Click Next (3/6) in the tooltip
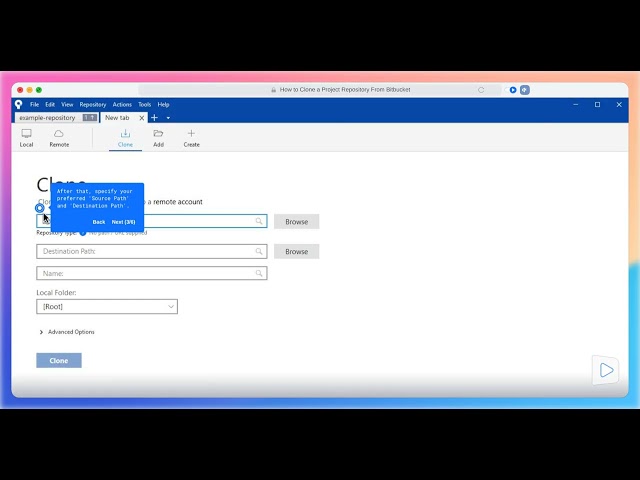The height and width of the screenshot is (480, 640). pyautogui.click(x=123, y=222)
